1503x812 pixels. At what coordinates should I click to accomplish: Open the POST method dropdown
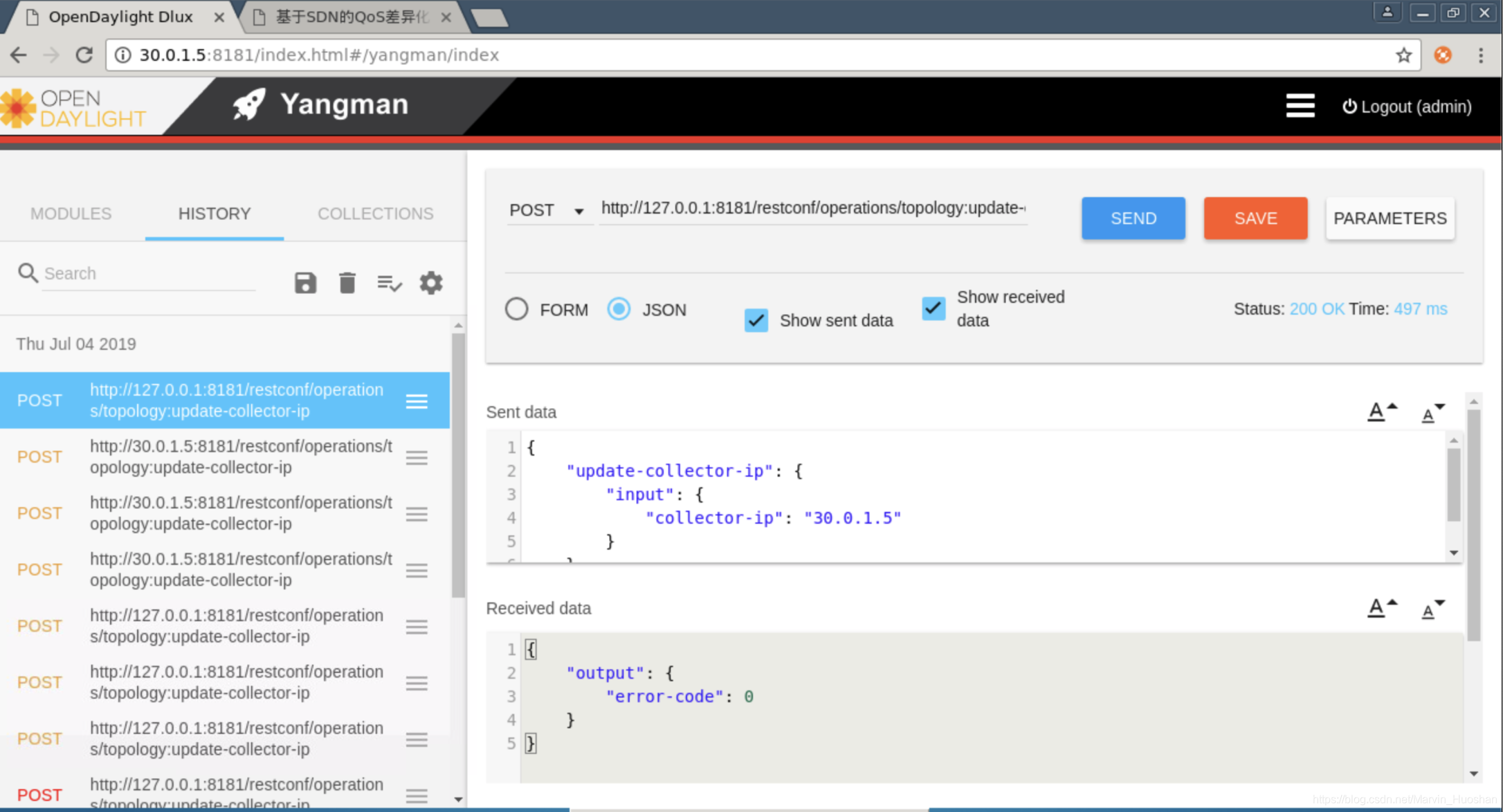(x=547, y=210)
